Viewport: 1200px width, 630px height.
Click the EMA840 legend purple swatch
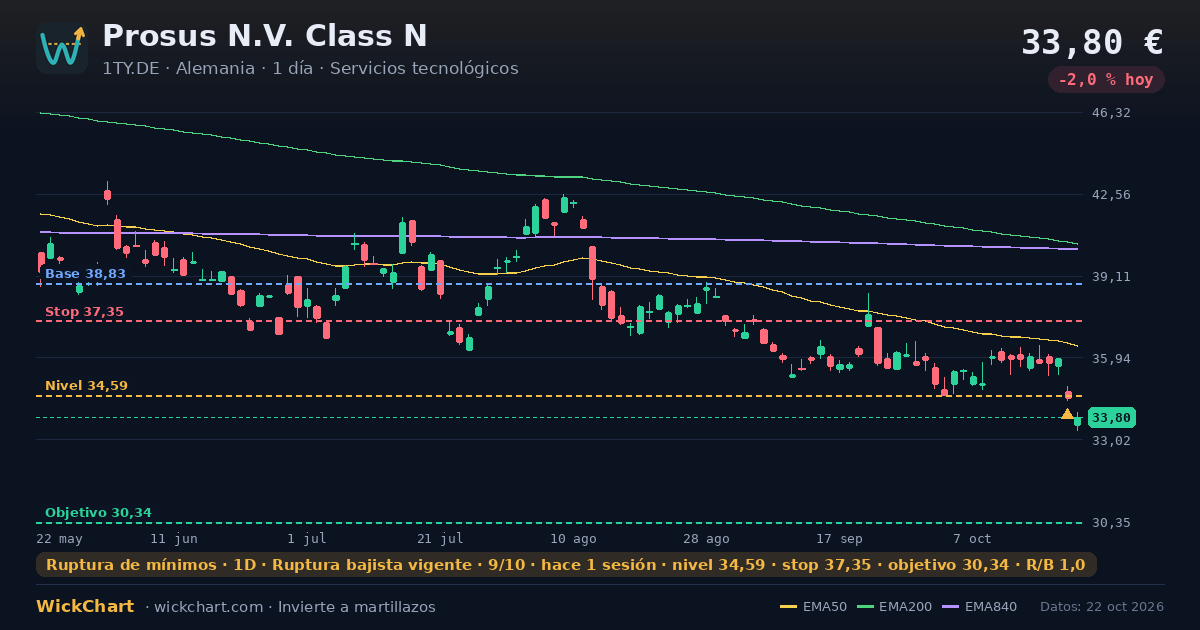[x=949, y=607]
